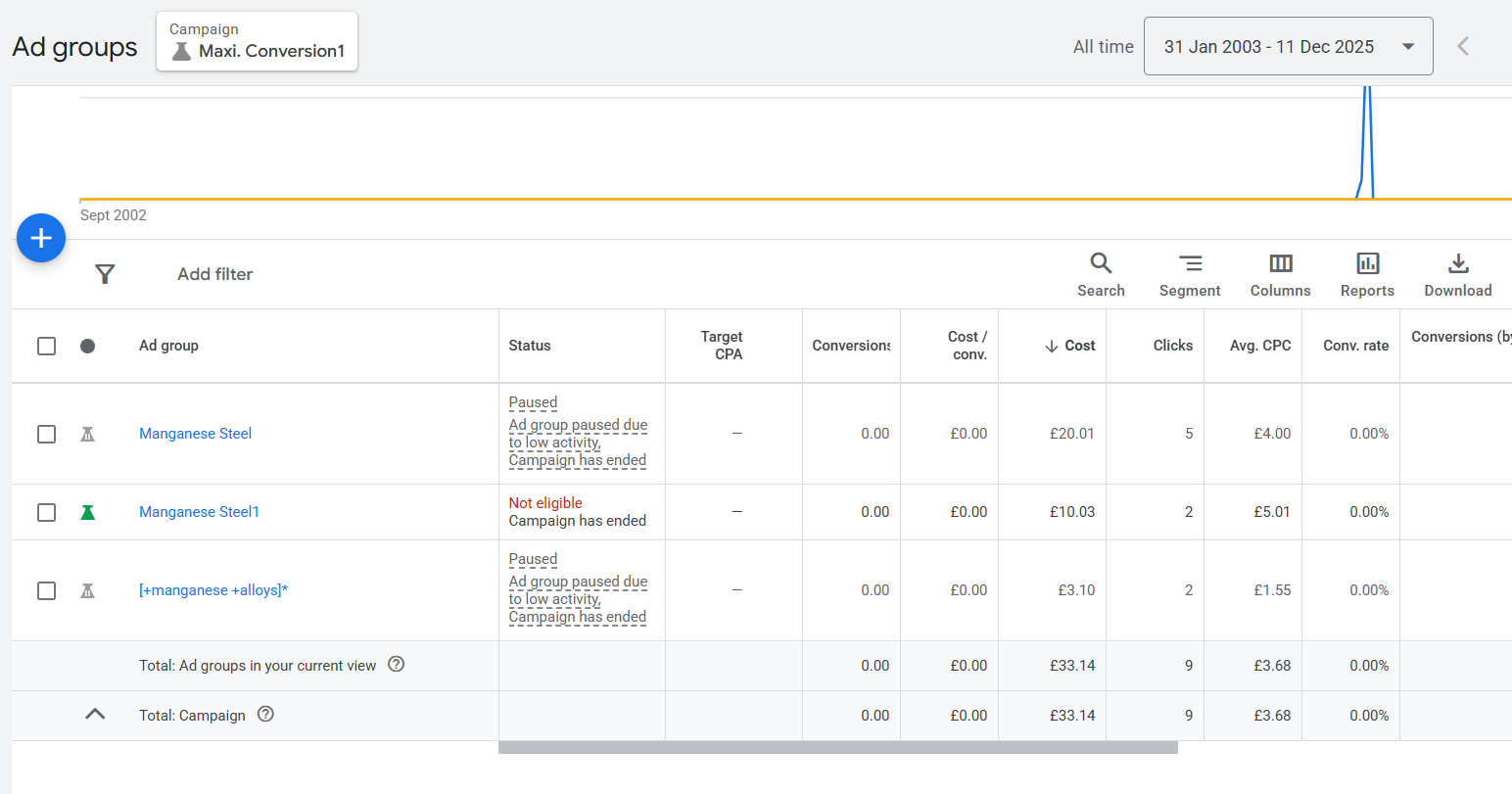This screenshot has height=794, width=1512.
Task: Open the Maxi. Conversion1 campaign selector
Action: [x=257, y=41]
